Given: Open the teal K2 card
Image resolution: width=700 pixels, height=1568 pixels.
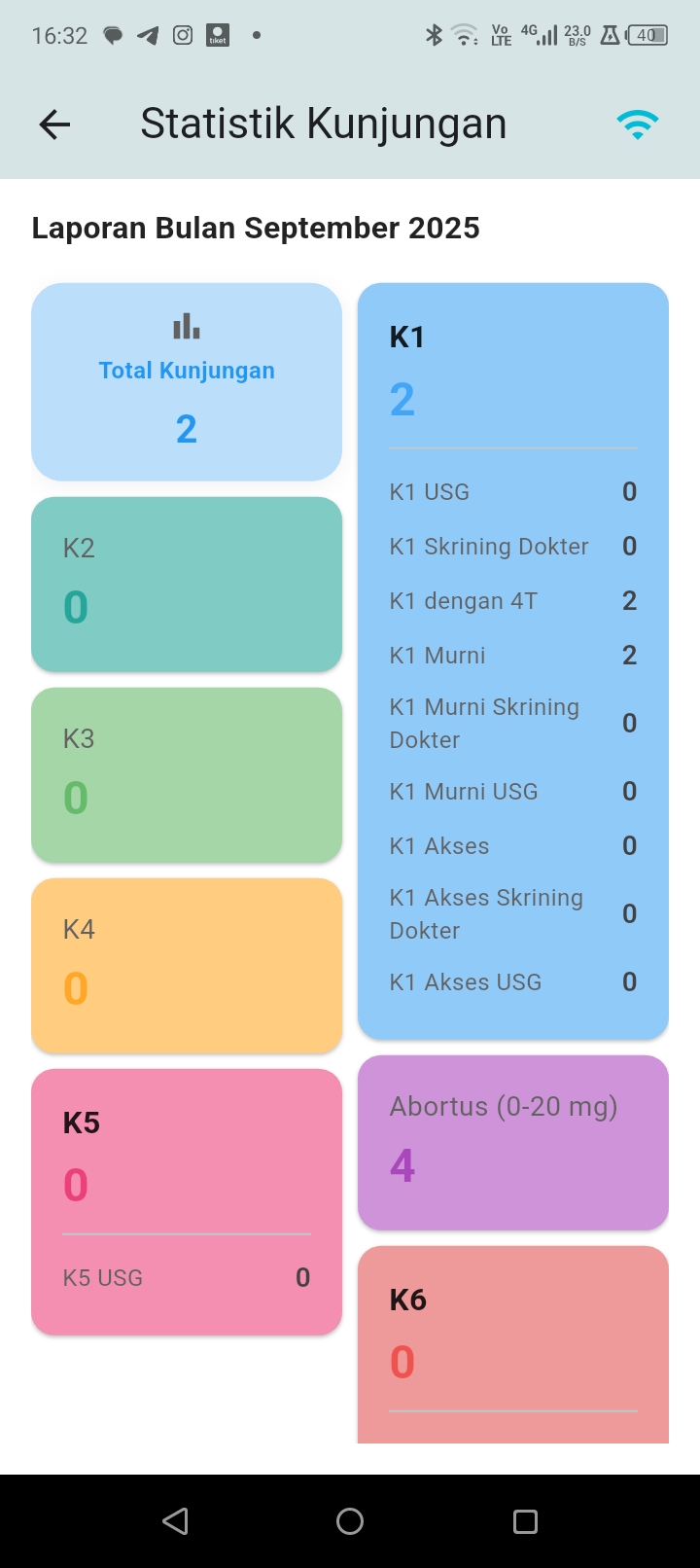Looking at the screenshot, I should point(187,584).
